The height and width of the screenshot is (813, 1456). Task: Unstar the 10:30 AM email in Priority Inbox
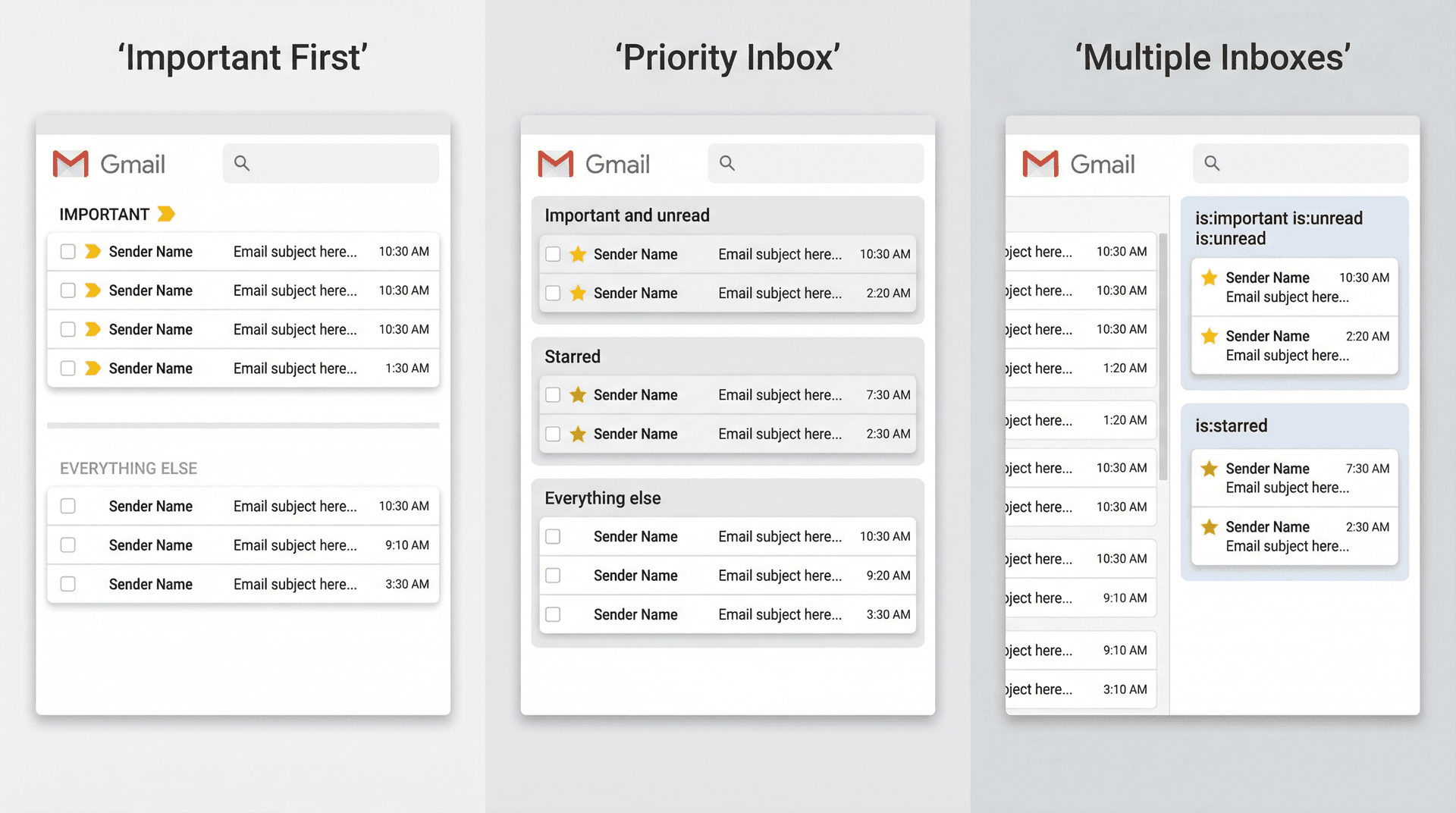tap(577, 253)
